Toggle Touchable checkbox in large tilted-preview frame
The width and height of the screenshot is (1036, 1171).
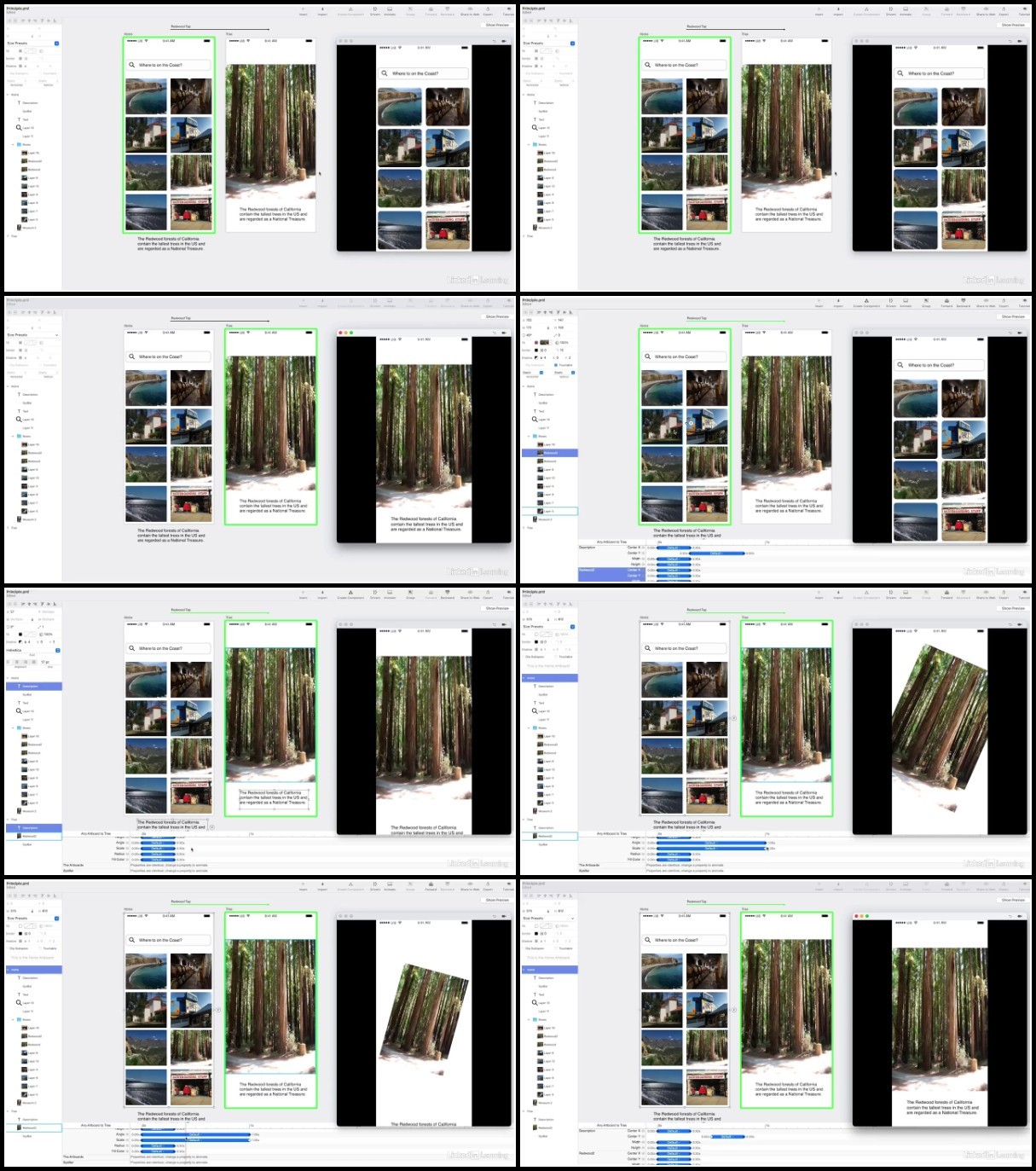pos(556,657)
